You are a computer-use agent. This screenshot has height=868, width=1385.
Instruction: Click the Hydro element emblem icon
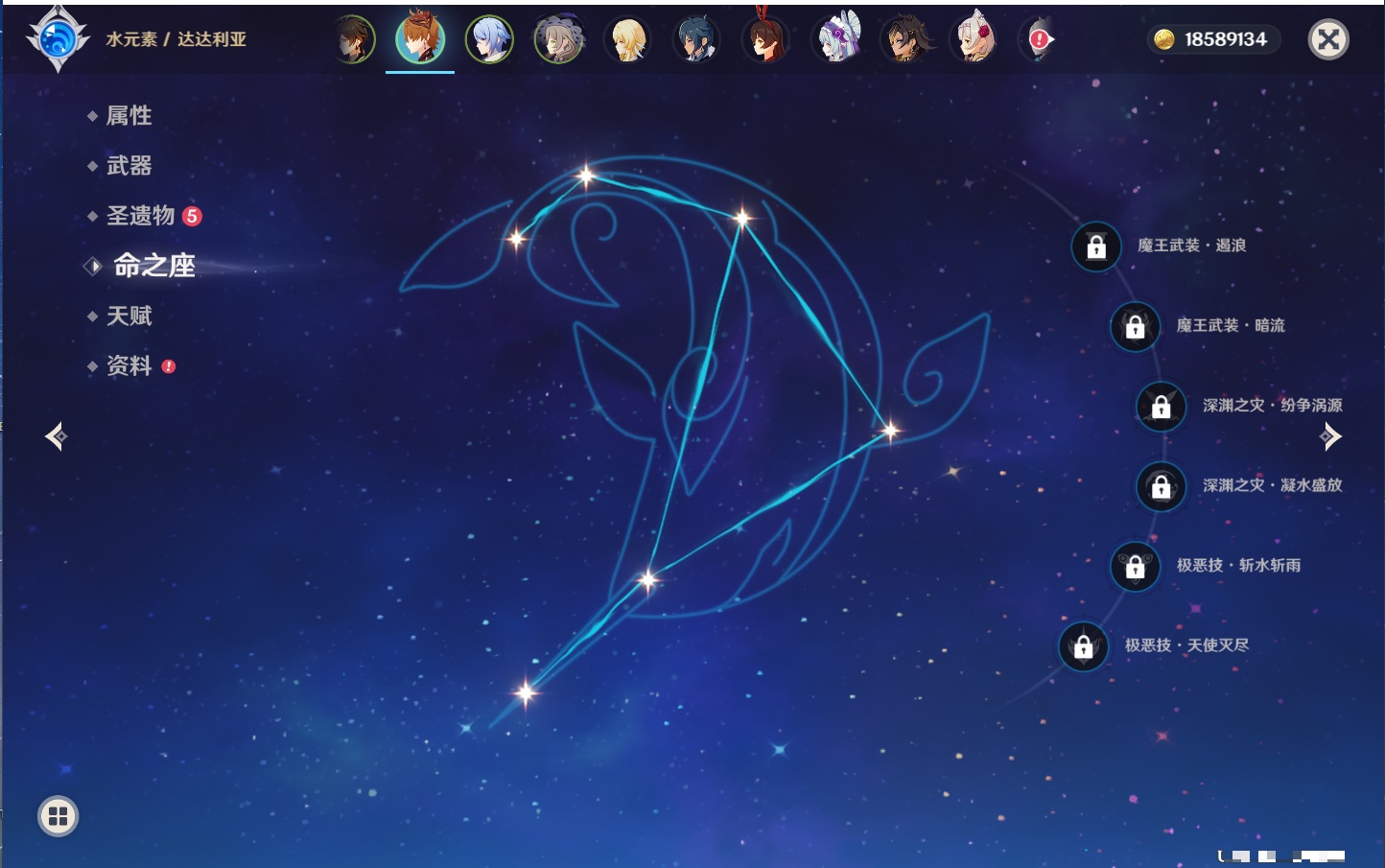pyautogui.click(x=58, y=39)
